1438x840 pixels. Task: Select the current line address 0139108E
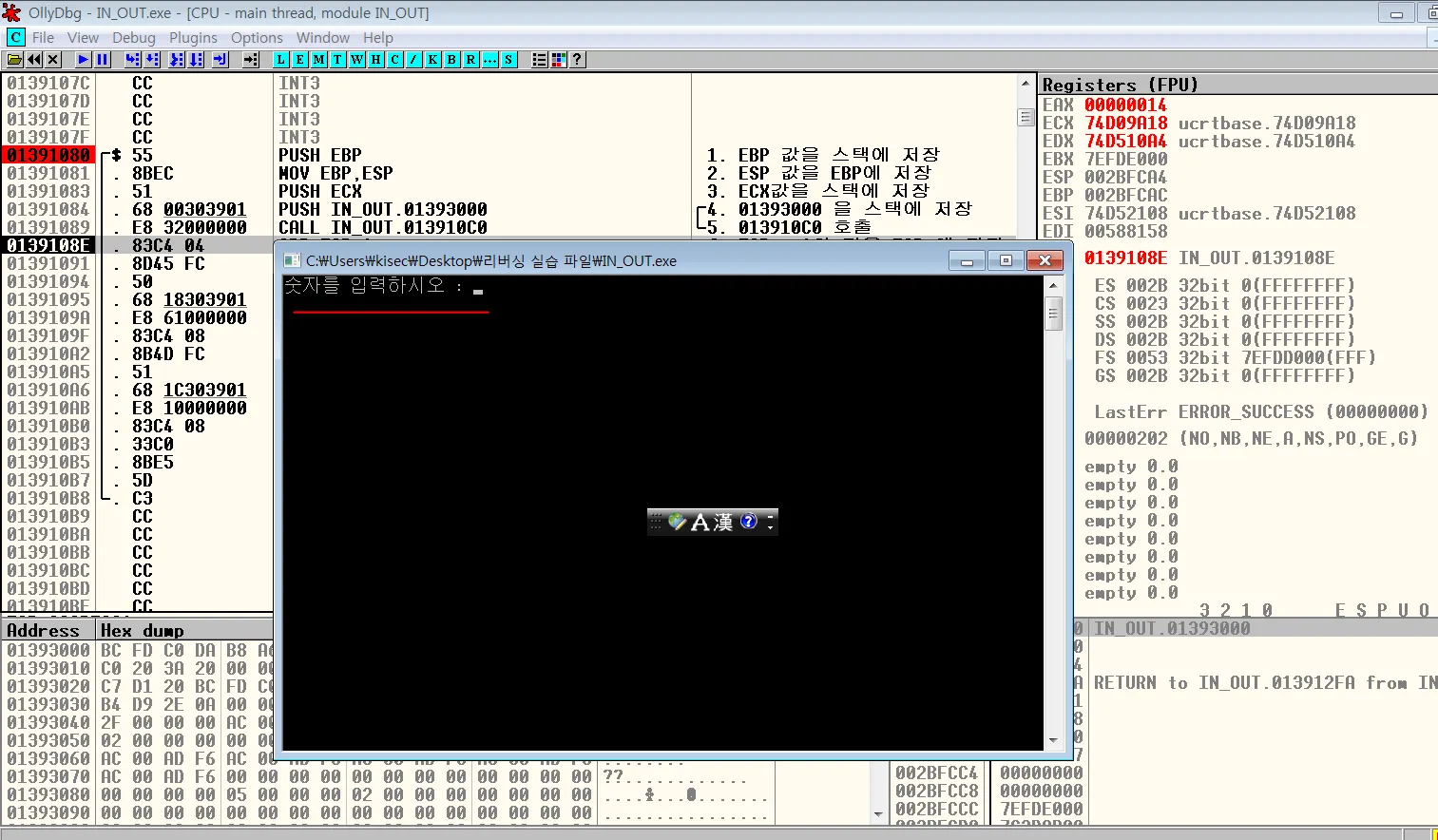pos(48,245)
